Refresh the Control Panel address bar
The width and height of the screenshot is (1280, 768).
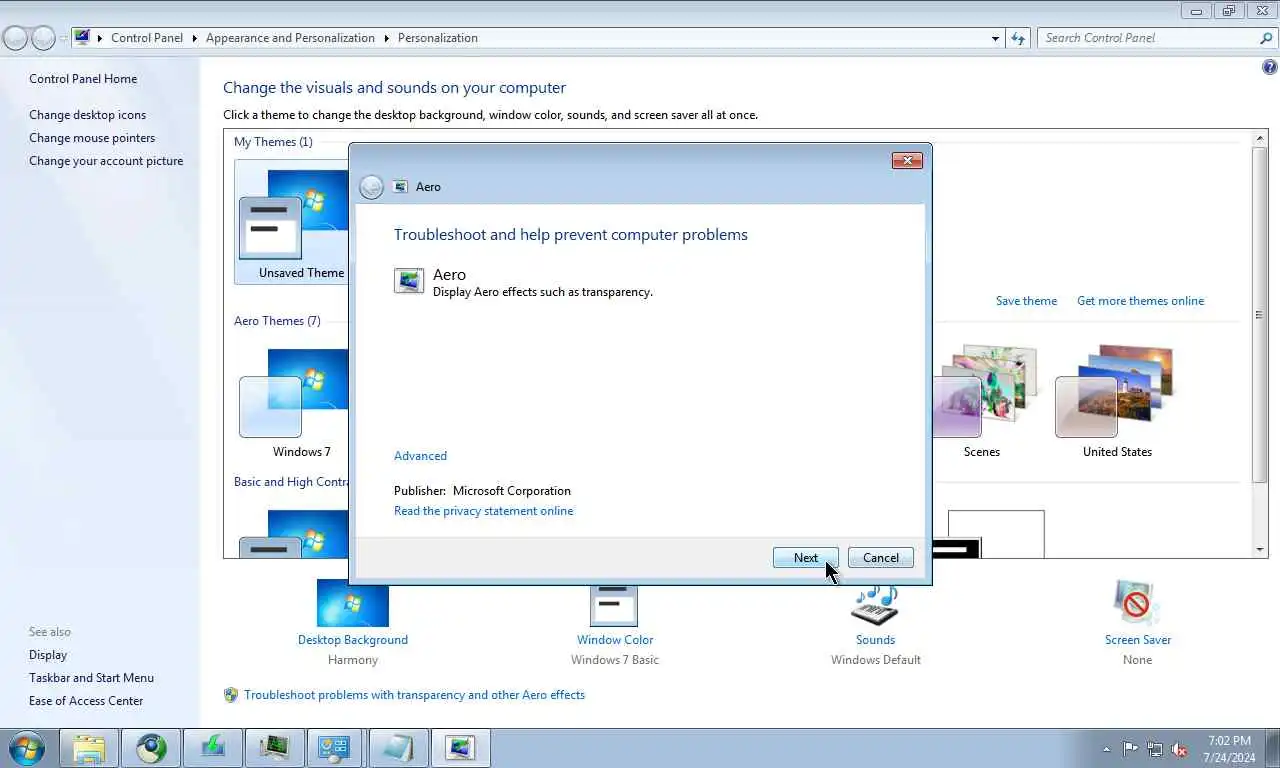(x=1018, y=38)
